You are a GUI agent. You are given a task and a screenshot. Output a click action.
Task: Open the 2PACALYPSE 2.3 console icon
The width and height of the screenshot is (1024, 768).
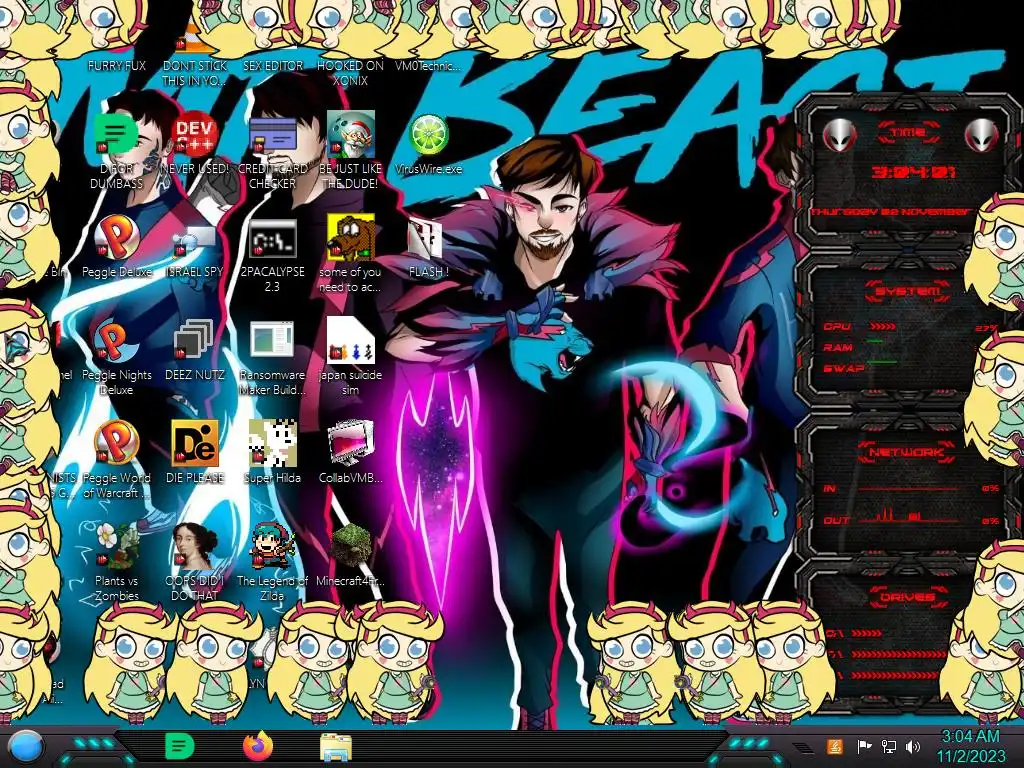[x=272, y=238]
